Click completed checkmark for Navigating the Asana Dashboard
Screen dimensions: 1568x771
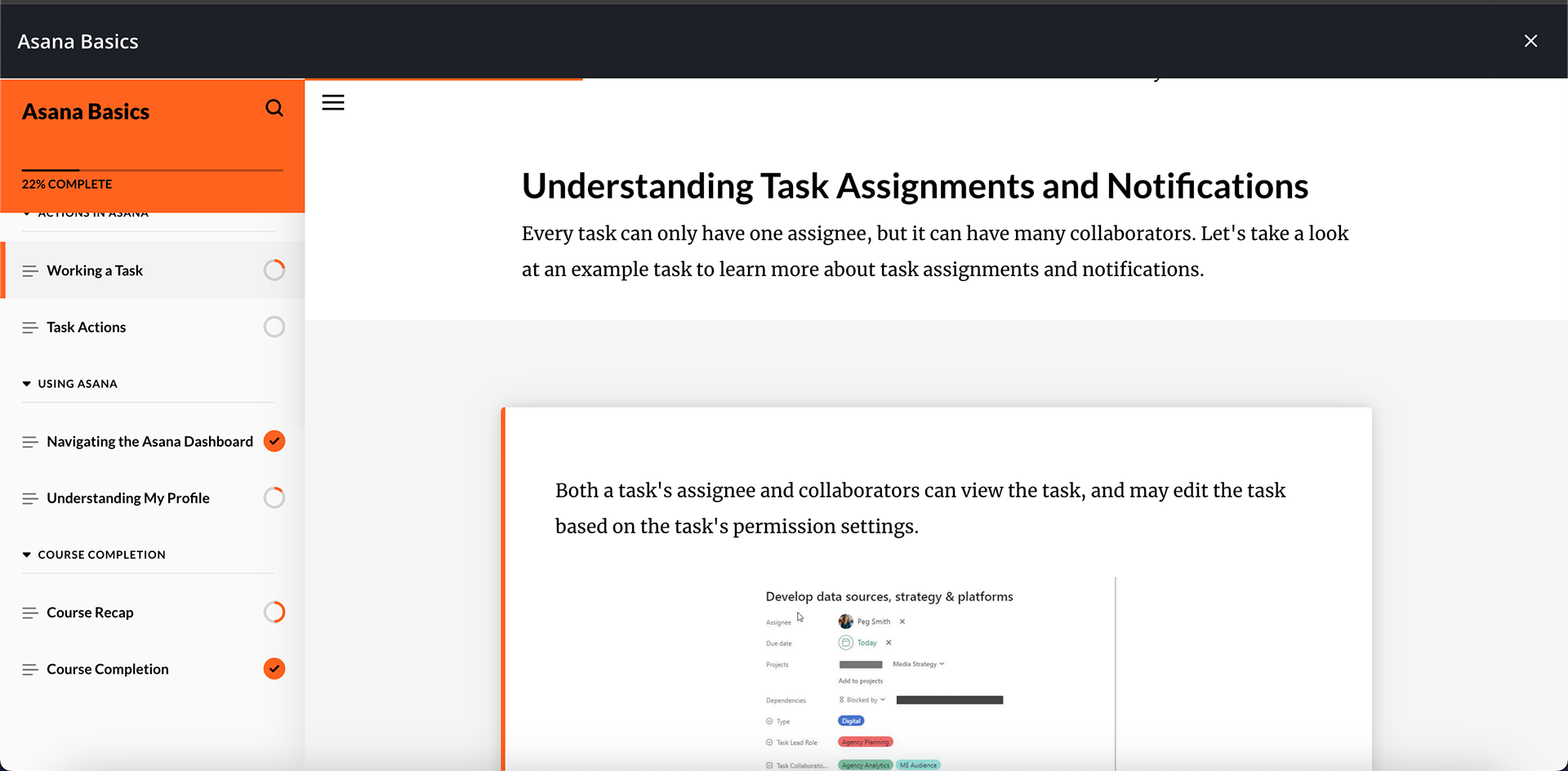coord(274,441)
